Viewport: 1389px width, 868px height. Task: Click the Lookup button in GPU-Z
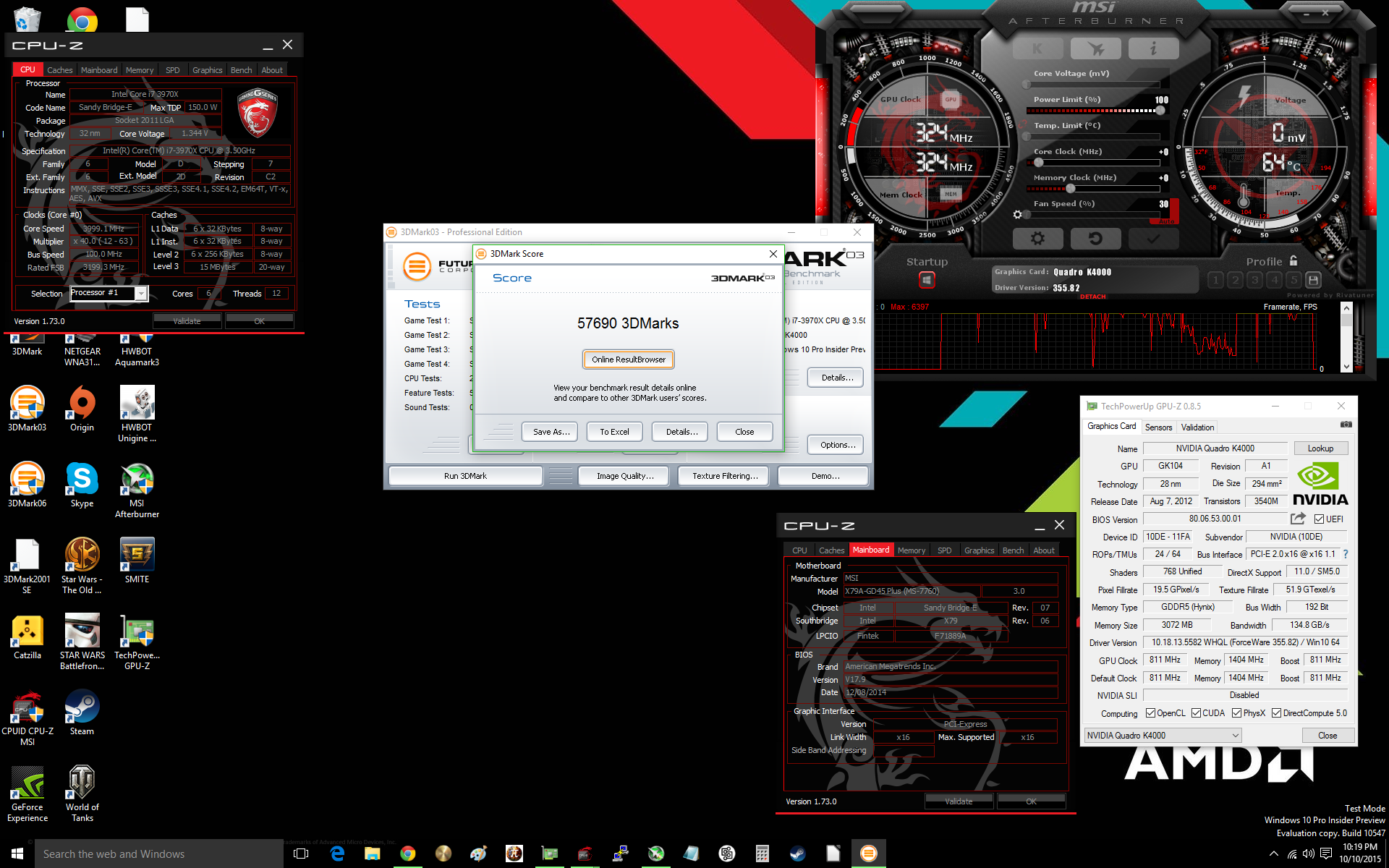click(x=1320, y=448)
